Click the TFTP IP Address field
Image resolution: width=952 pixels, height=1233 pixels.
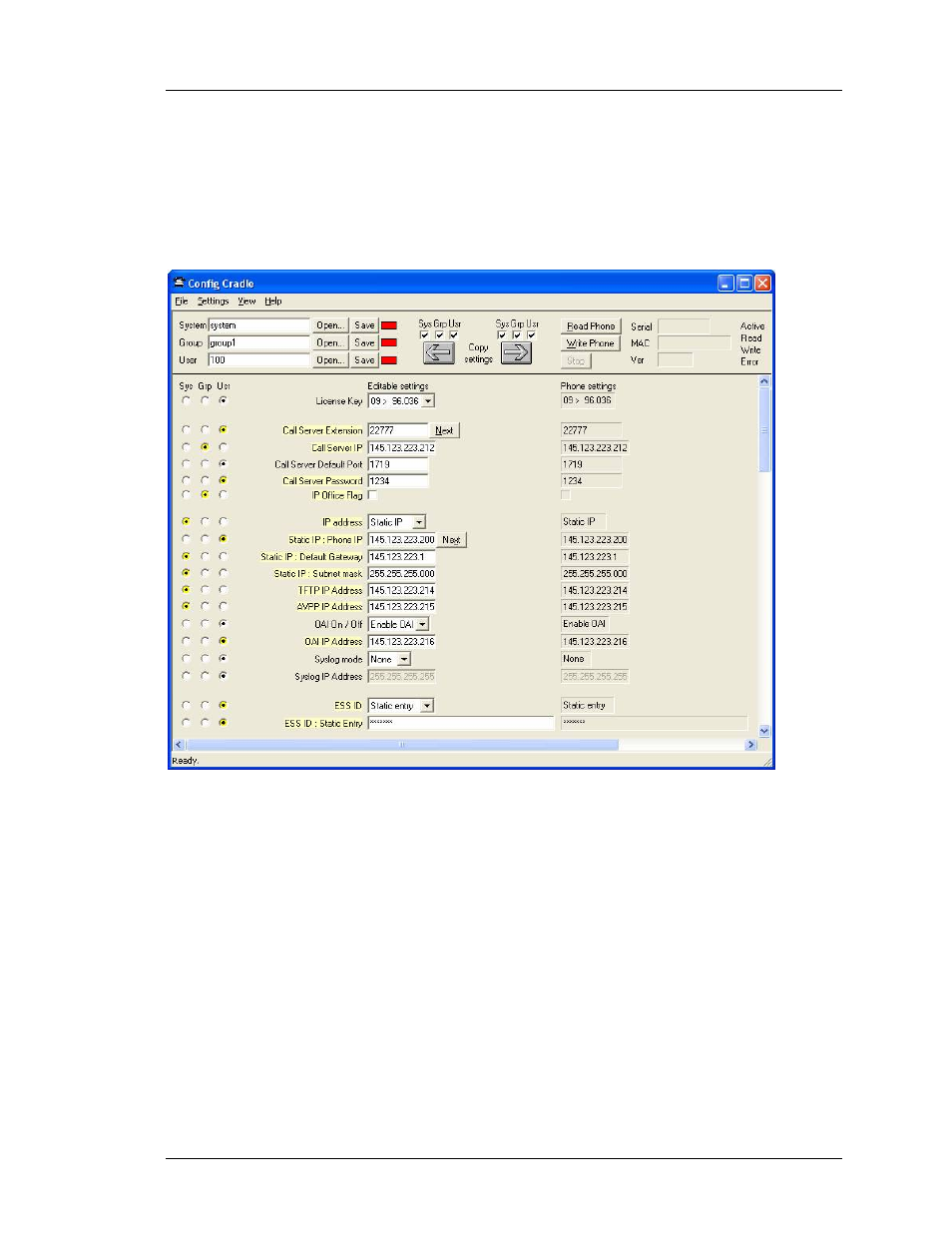[x=402, y=590]
